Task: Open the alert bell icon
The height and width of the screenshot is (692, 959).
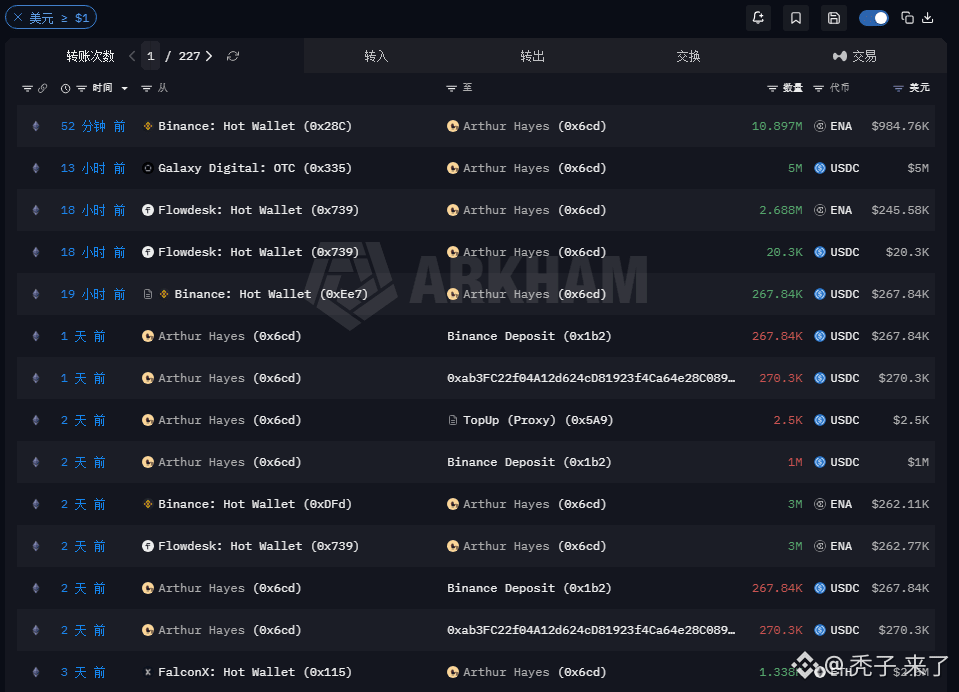Action: pos(758,18)
